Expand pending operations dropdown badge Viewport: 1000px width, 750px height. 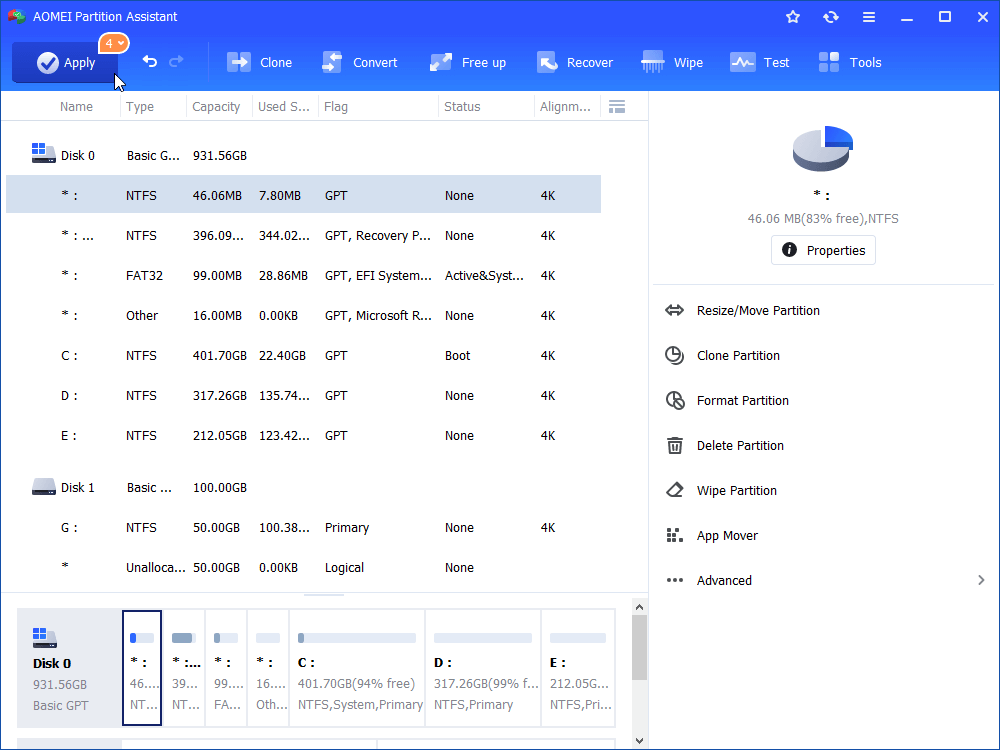pyautogui.click(x=114, y=43)
